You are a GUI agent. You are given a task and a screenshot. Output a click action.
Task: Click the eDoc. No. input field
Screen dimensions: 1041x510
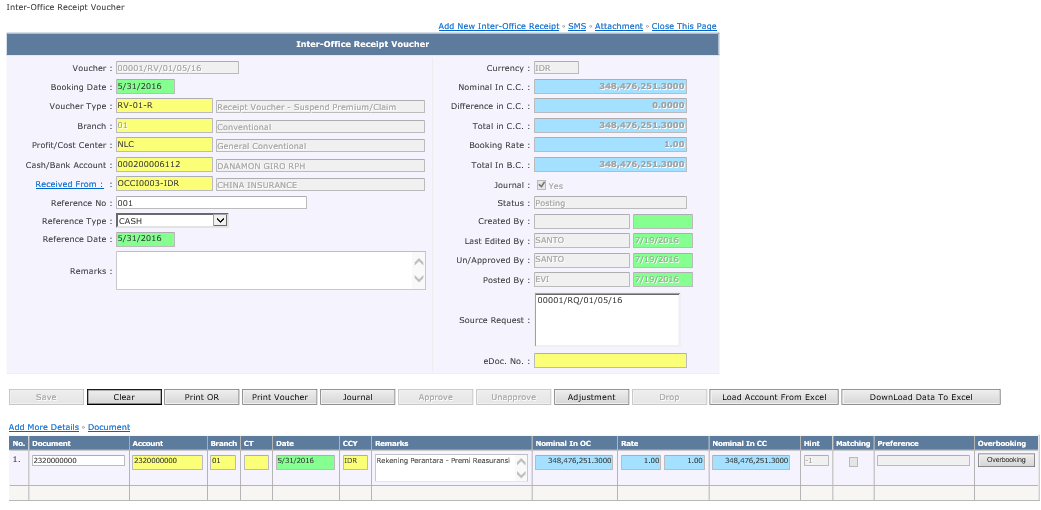pyautogui.click(x=610, y=361)
